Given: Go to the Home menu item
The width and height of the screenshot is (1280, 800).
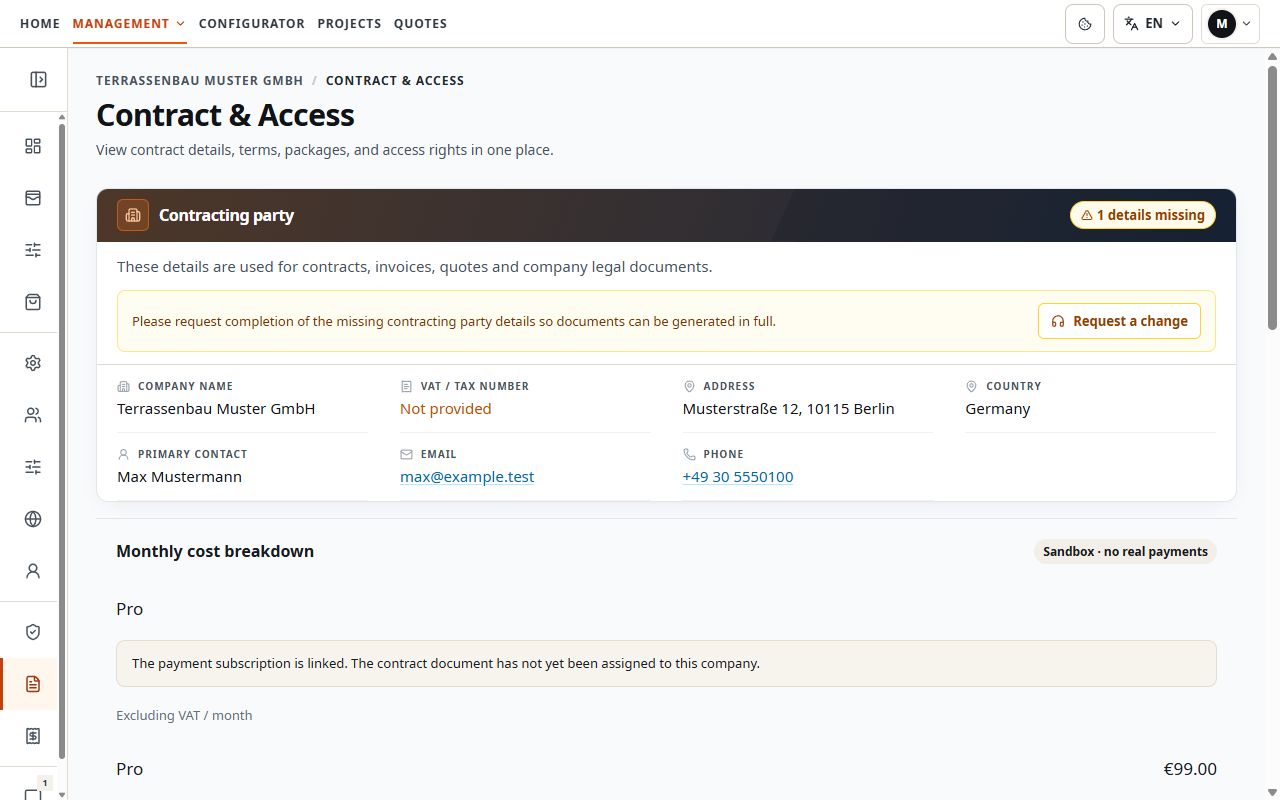Looking at the screenshot, I should coord(40,23).
